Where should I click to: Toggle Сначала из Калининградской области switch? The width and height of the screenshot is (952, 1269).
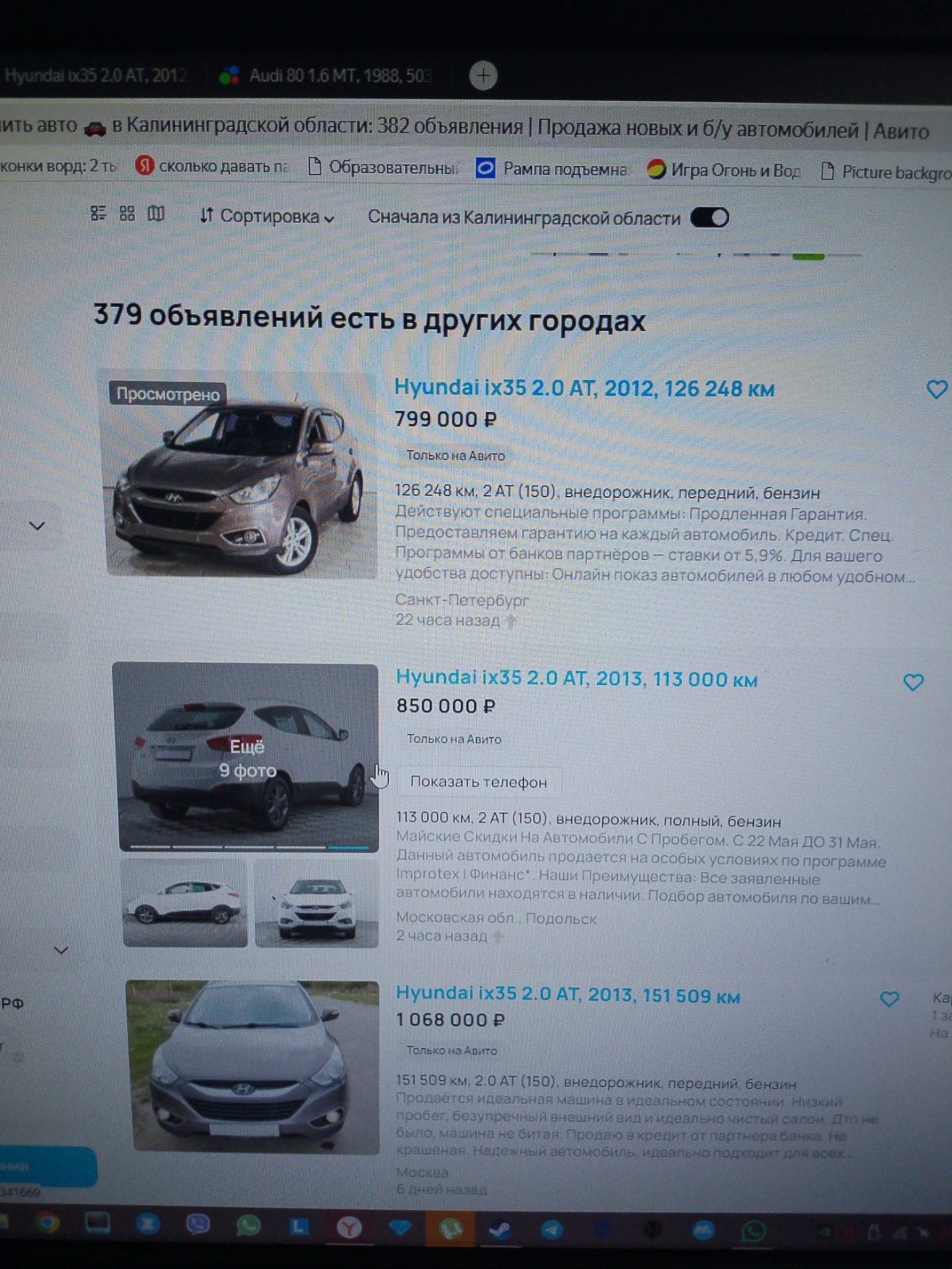point(709,218)
